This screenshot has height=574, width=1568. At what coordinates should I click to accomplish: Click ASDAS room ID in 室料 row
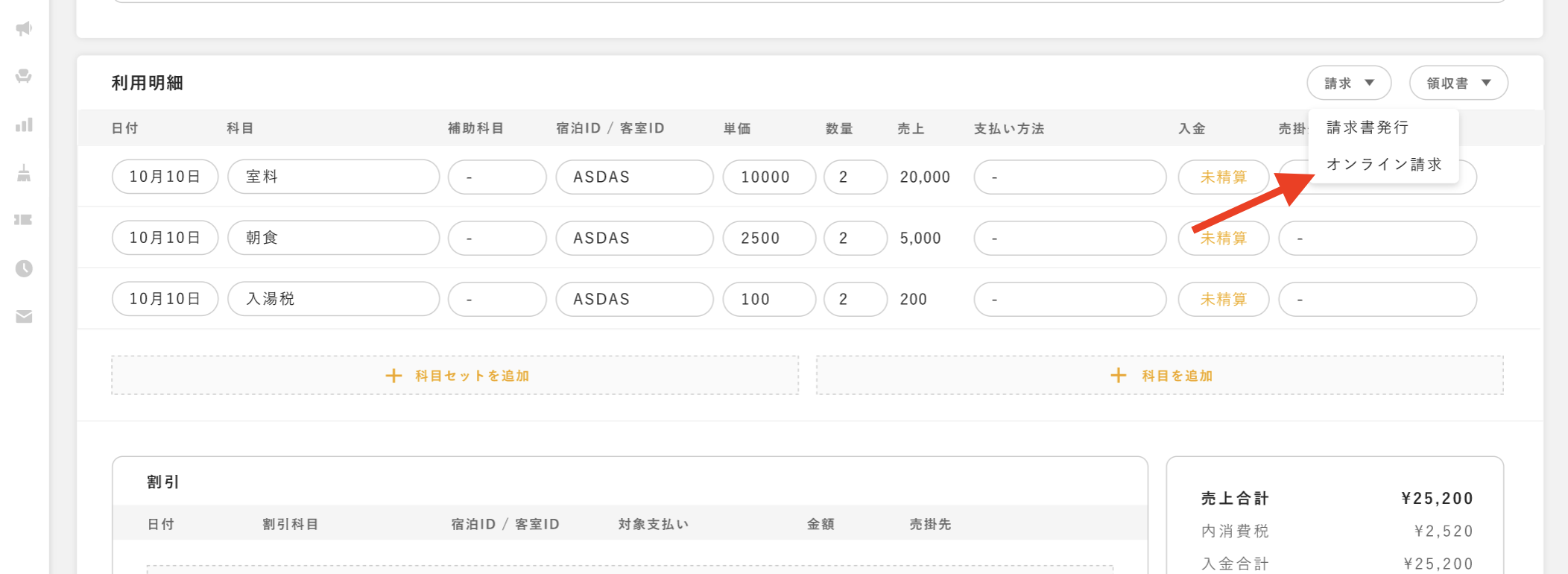tap(635, 177)
